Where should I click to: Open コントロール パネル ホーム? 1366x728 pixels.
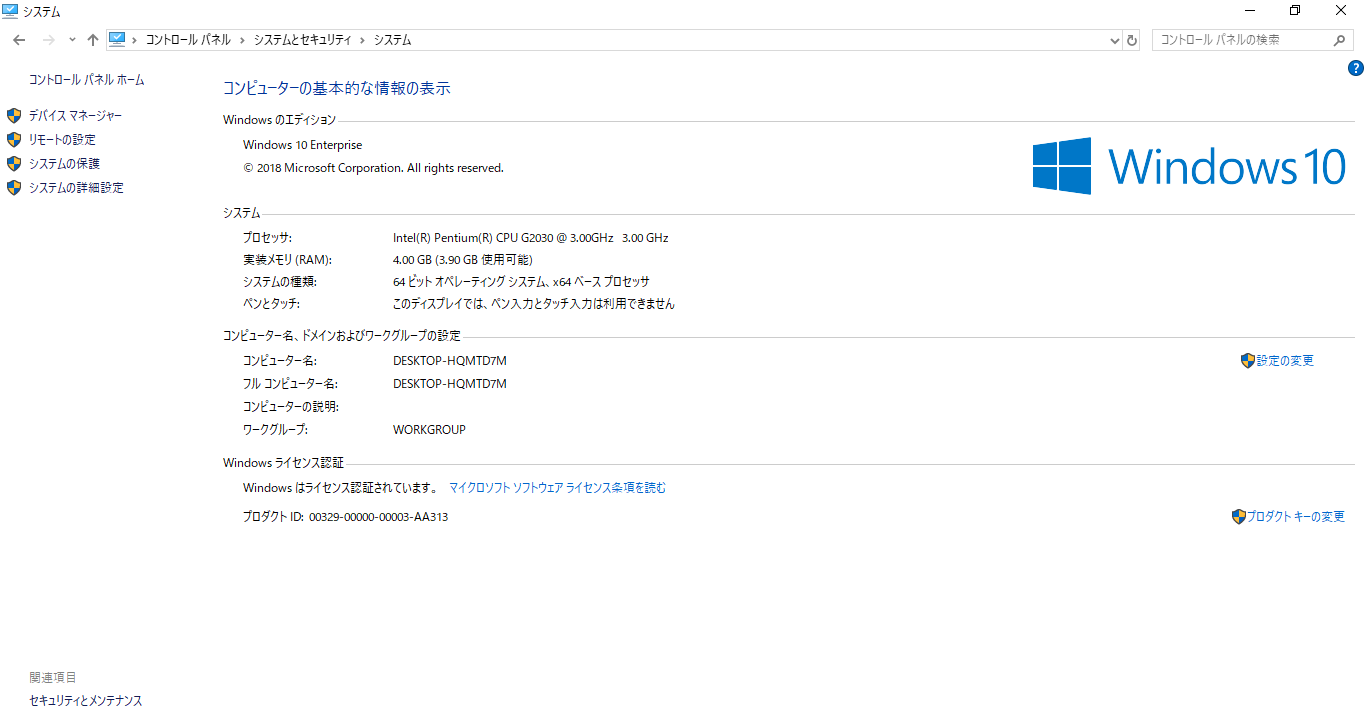[x=86, y=79]
